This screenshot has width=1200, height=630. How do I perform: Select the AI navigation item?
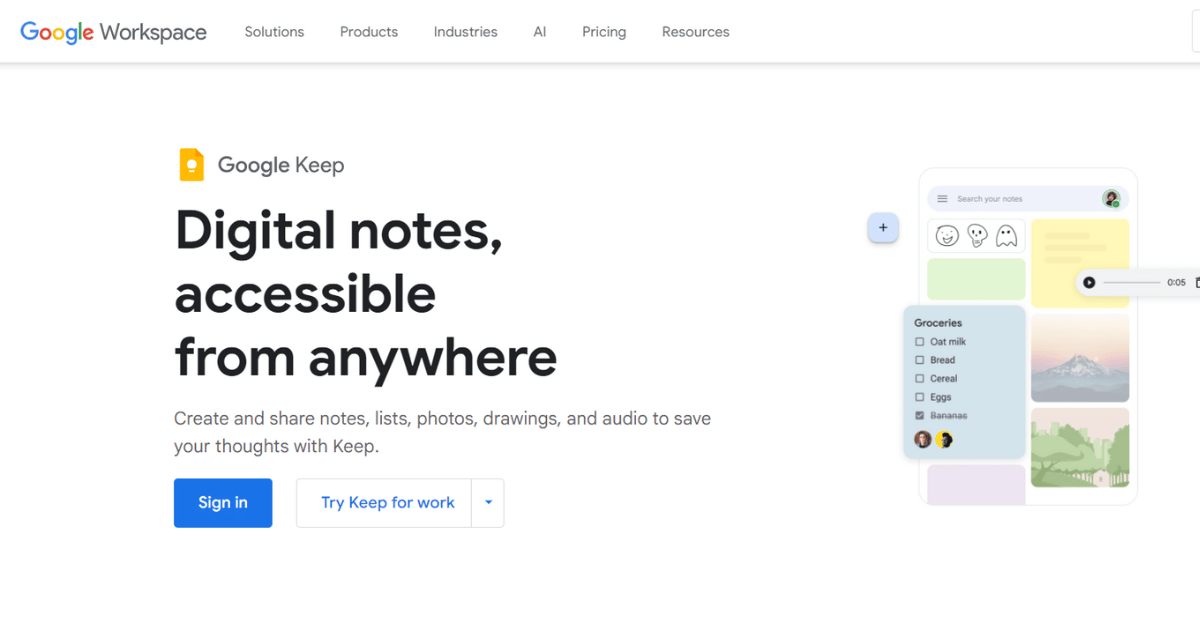tap(539, 31)
